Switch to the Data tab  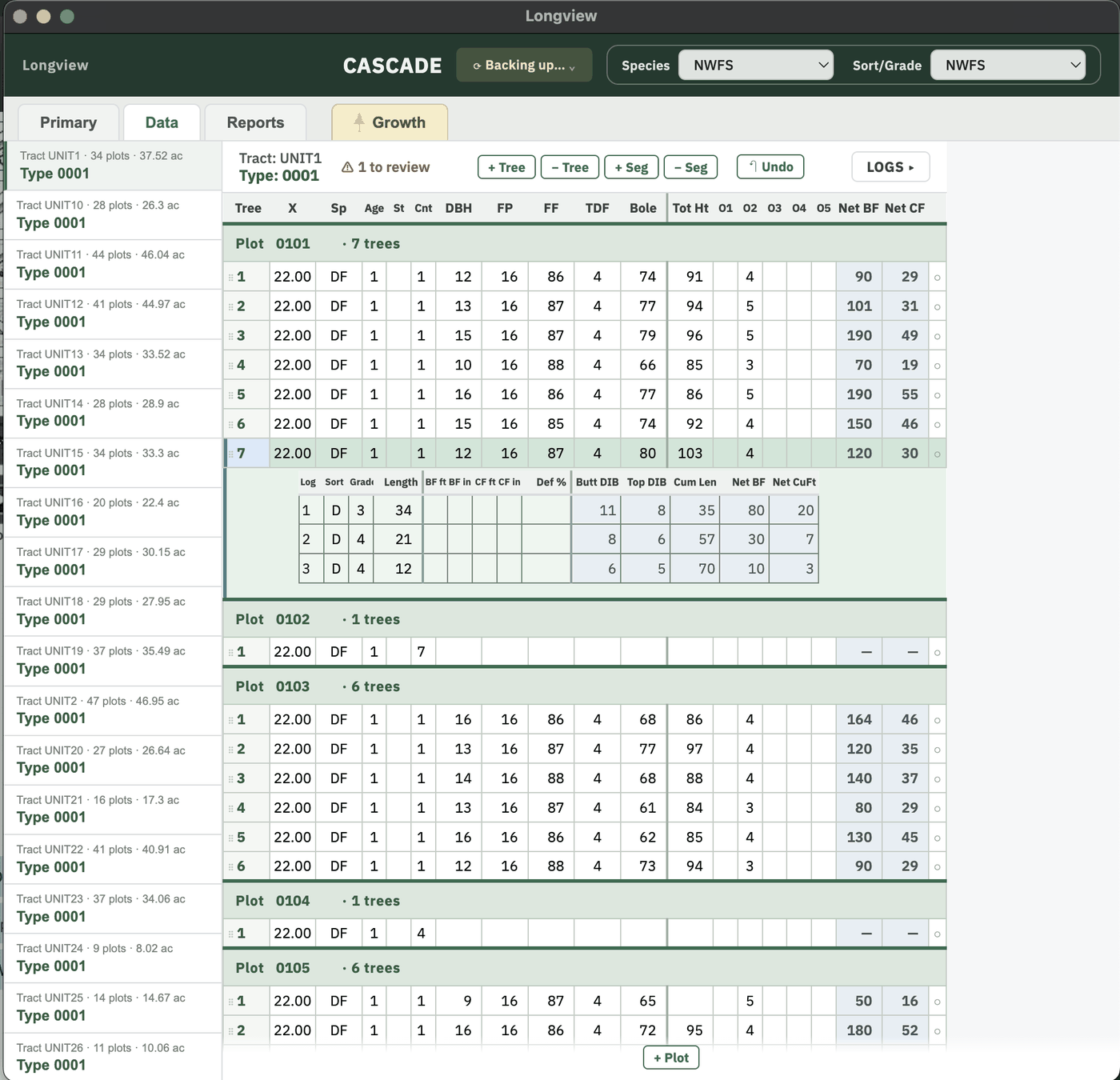tap(162, 122)
